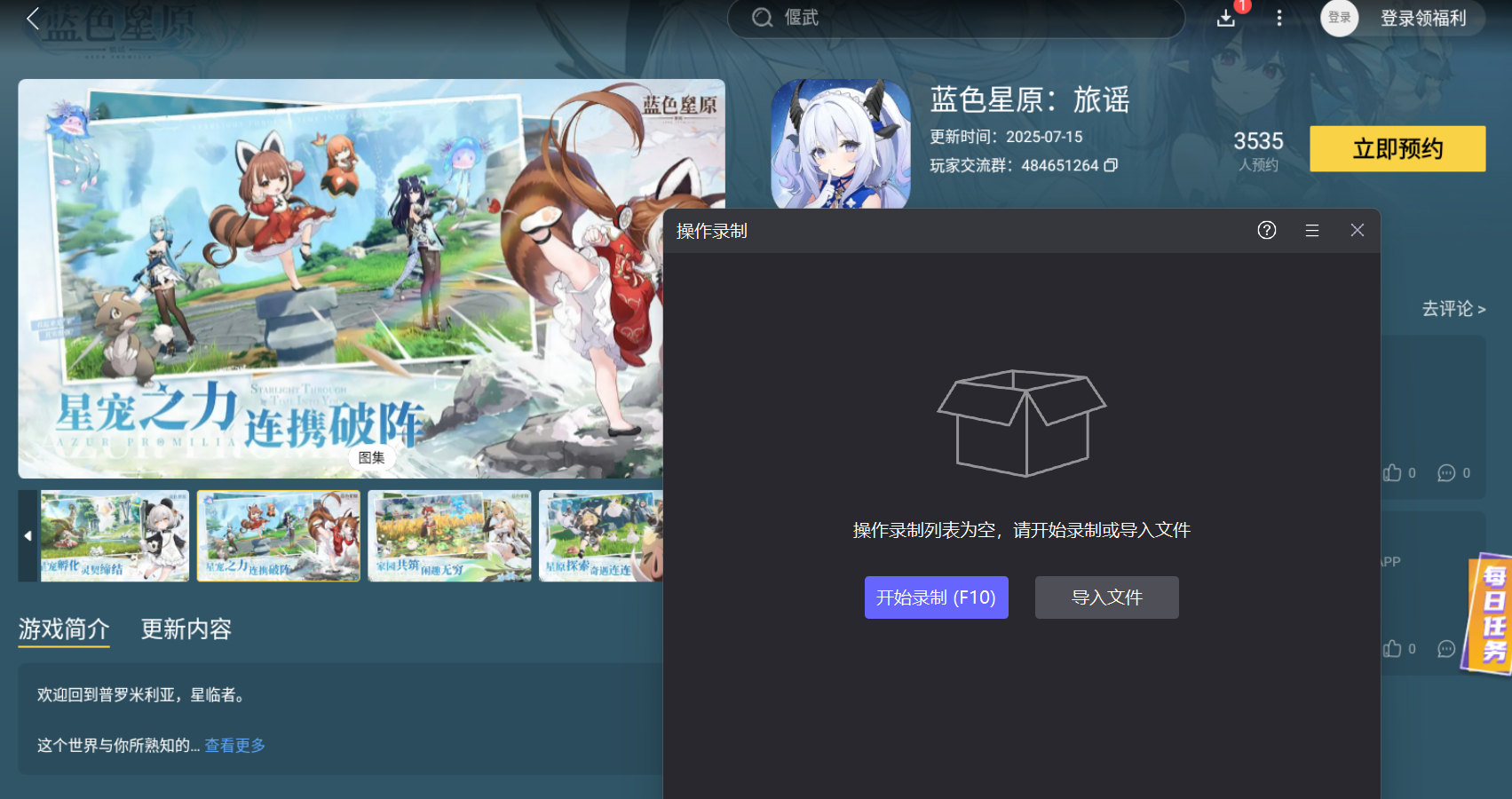Open the 蓝色星原 game app icon
Viewport: 1512px width, 799px height.
pyautogui.click(x=841, y=145)
